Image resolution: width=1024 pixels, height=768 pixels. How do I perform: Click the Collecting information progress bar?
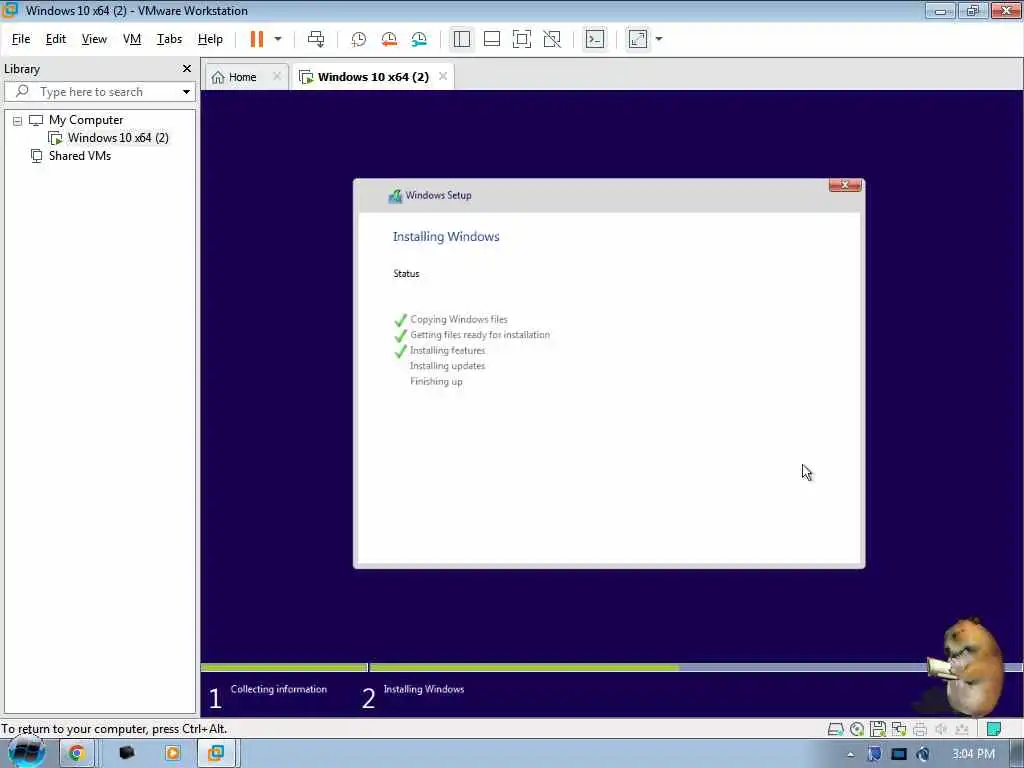pyautogui.click(x=284, y=667)
